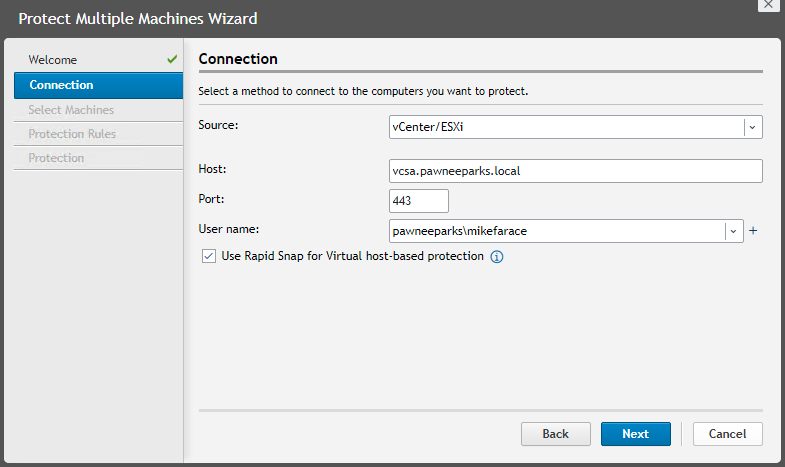Close the wizard with the X icon

768,5
